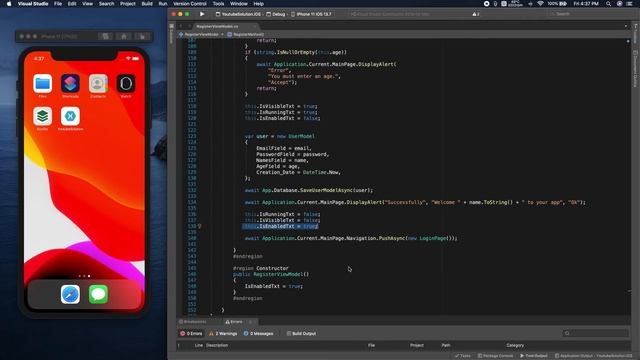The width and height of the screenshot is (640, 360).
Task: Sort errors by File column header
Action: coord(371,345)
